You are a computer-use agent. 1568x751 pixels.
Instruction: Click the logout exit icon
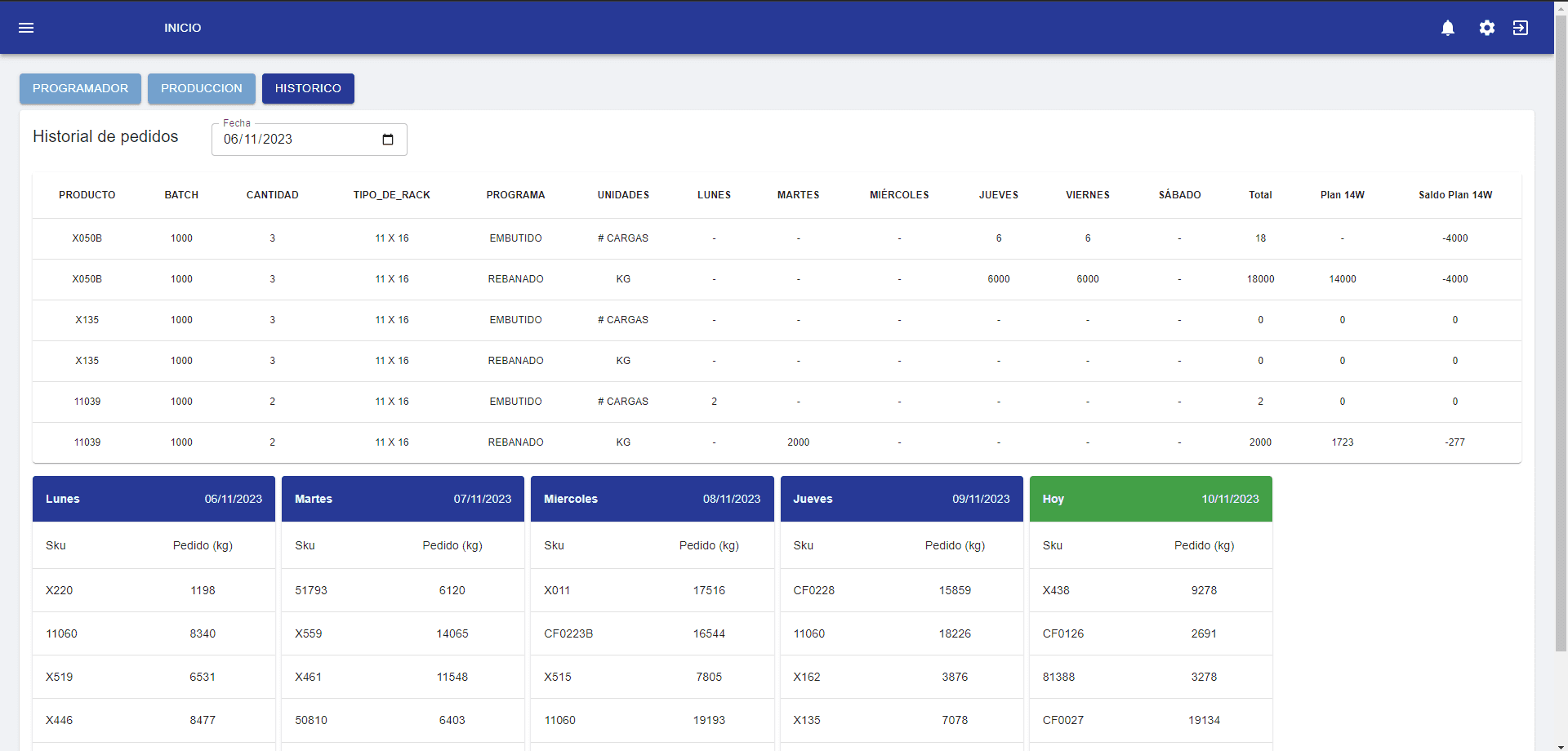point(1521,28)
